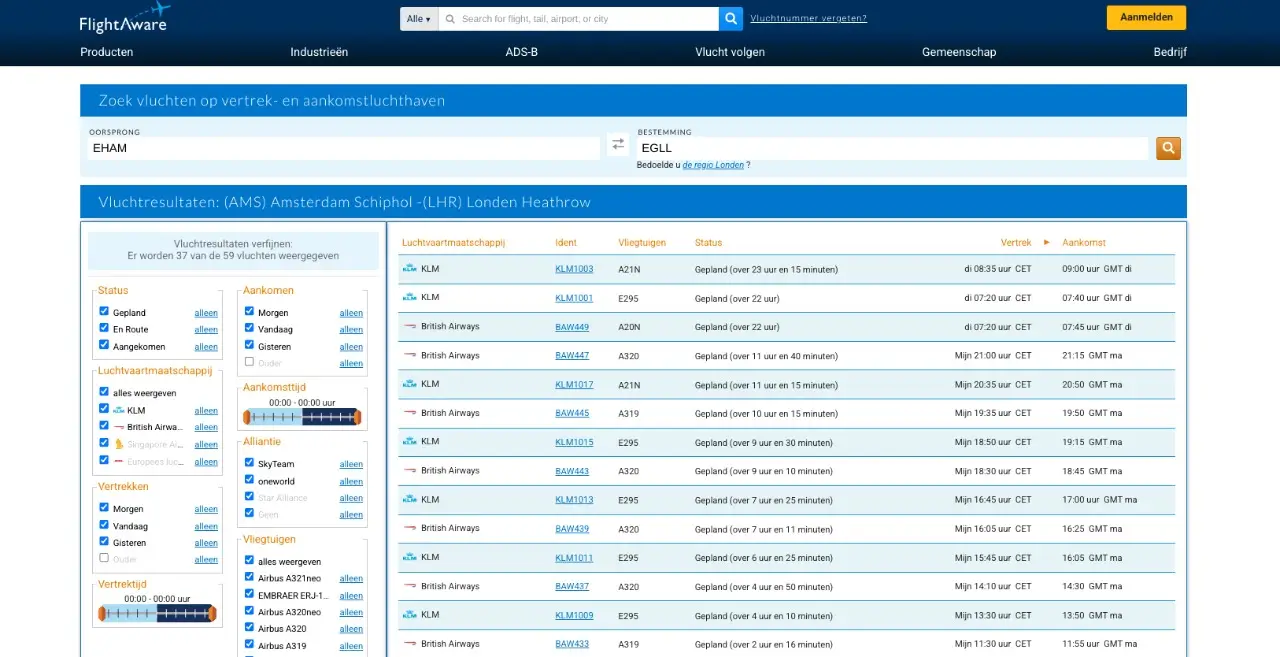Click the KLM logo in KLM1011 row
This screenshot has width=1280, height=657.
[x=409, y=557]
